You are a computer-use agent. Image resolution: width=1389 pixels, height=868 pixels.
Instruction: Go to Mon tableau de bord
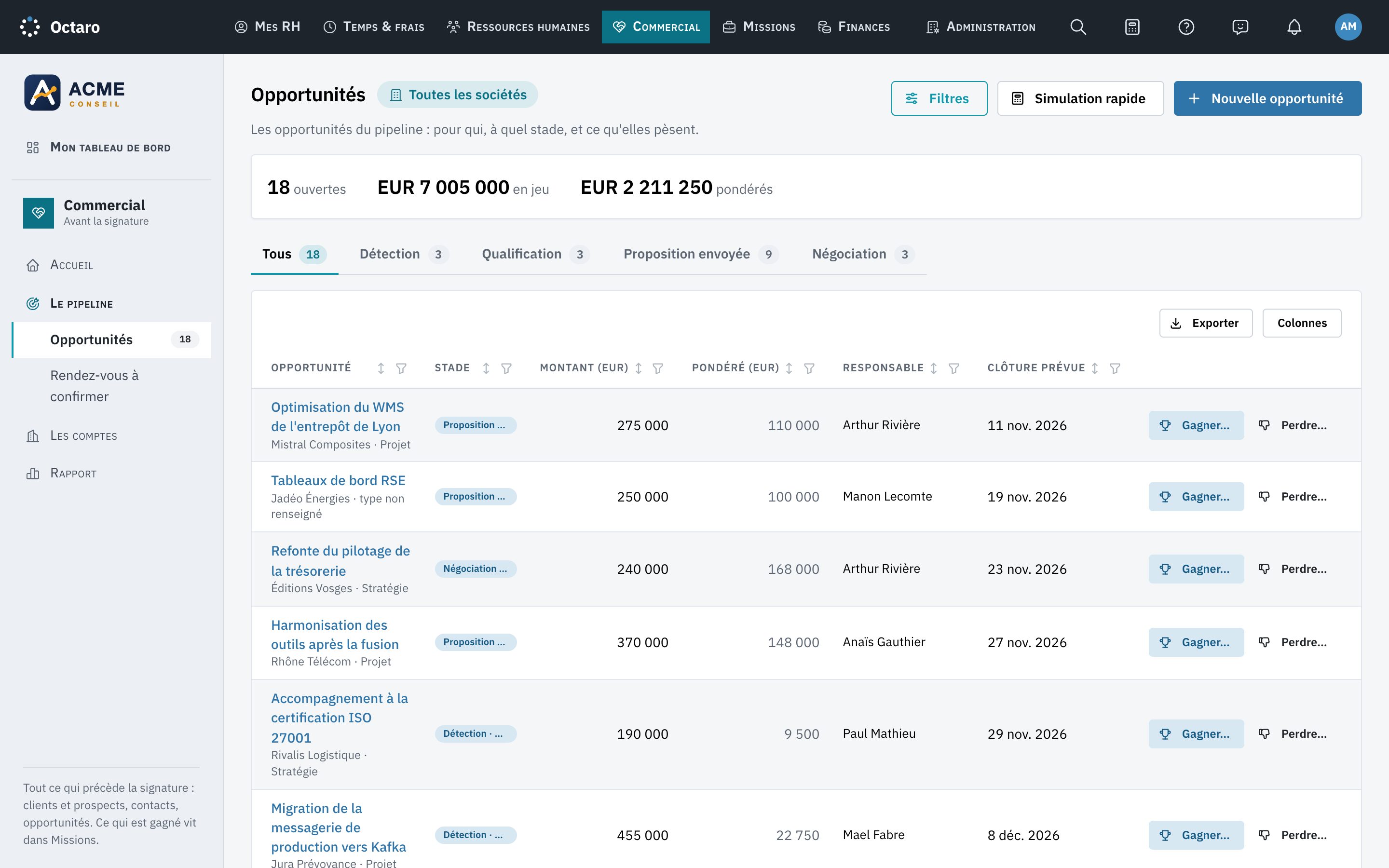[x=111, y=148]
